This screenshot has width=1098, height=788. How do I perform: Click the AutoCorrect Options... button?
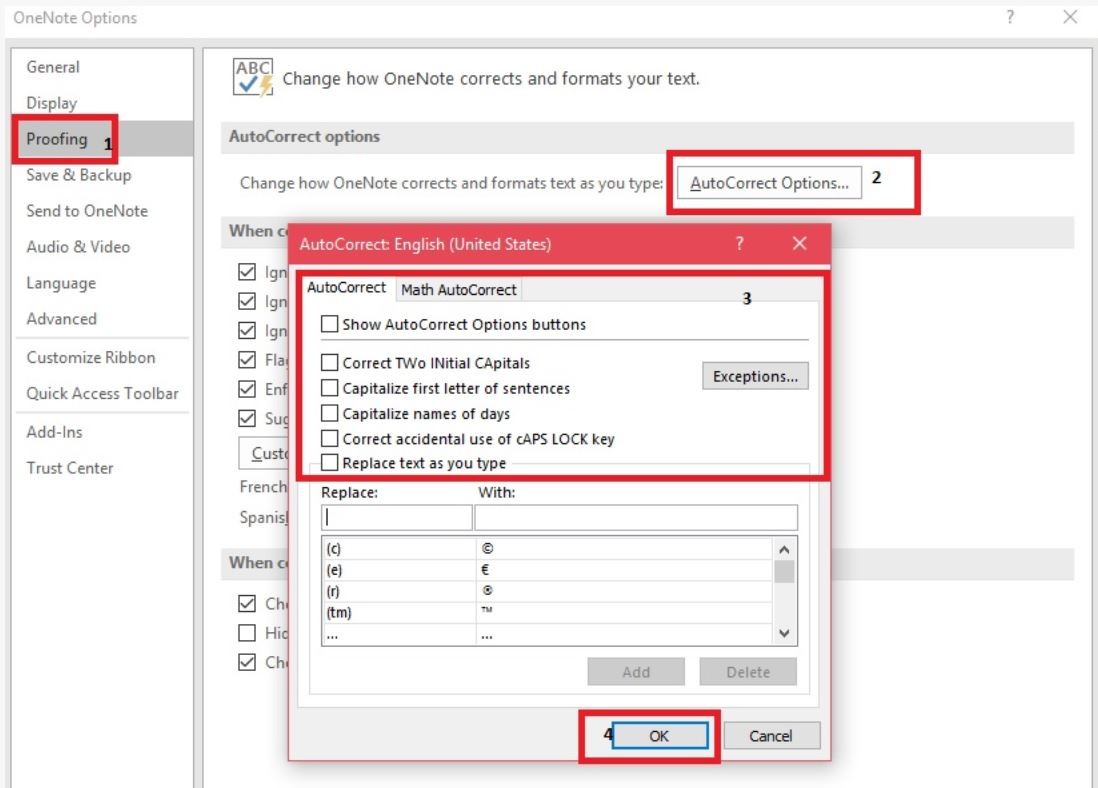pos(769,183)
